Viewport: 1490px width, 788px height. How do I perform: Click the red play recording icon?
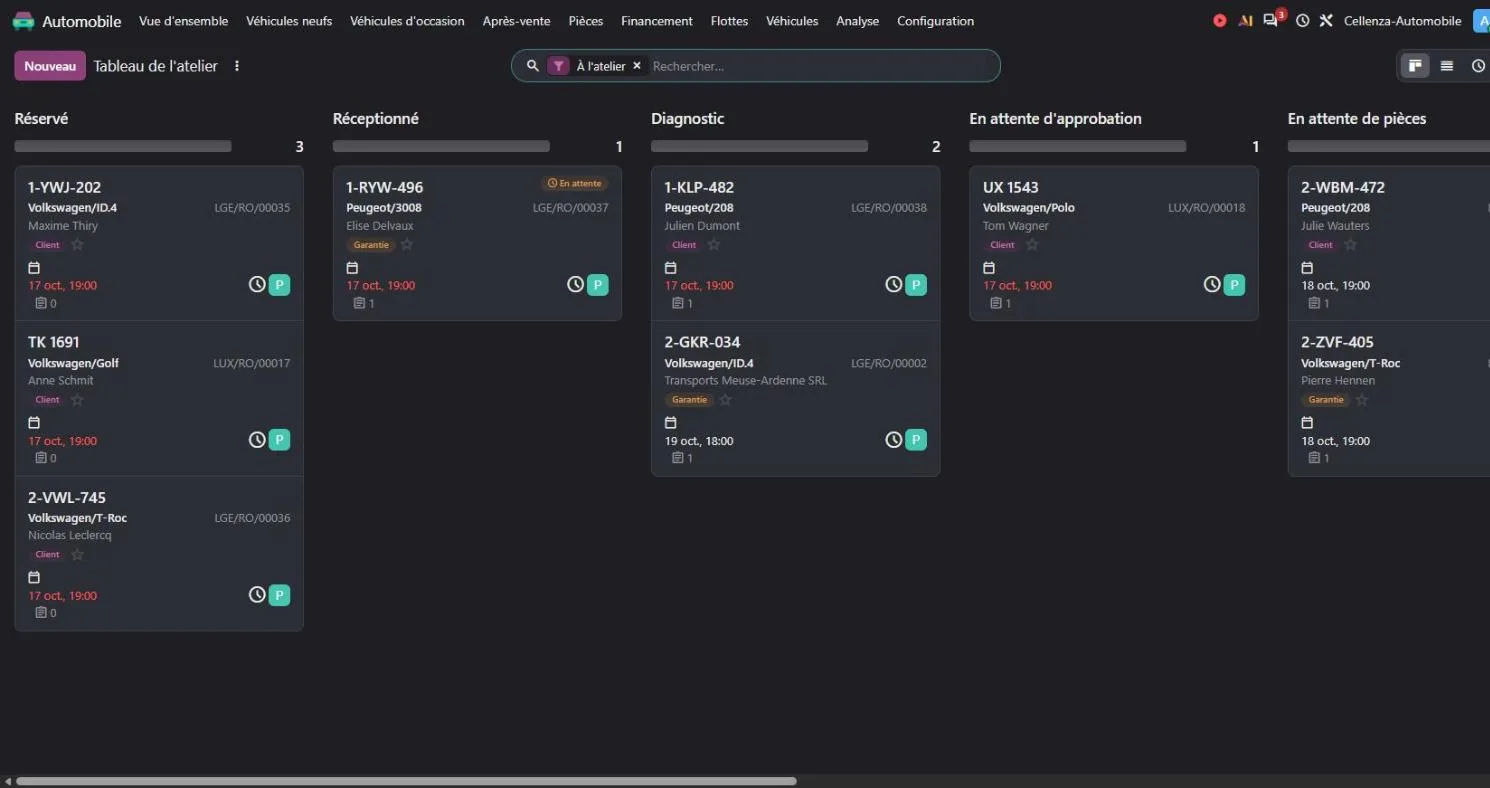(x=1220, y=21)
